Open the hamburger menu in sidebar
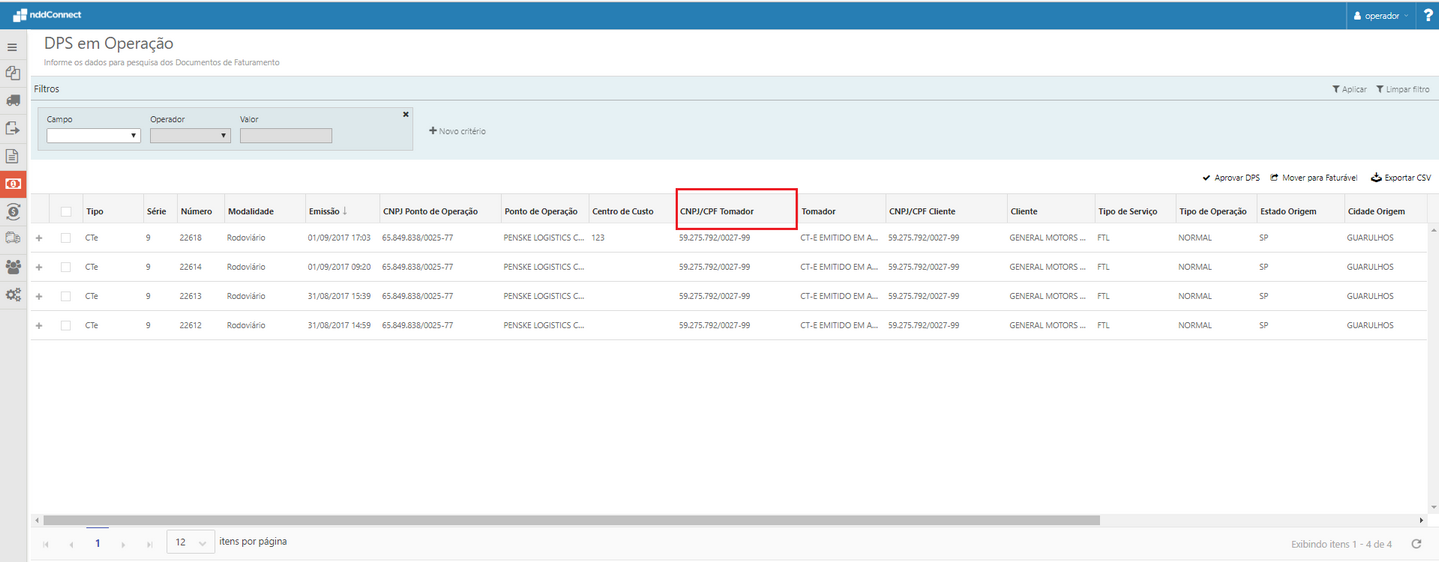 [13, 47]
